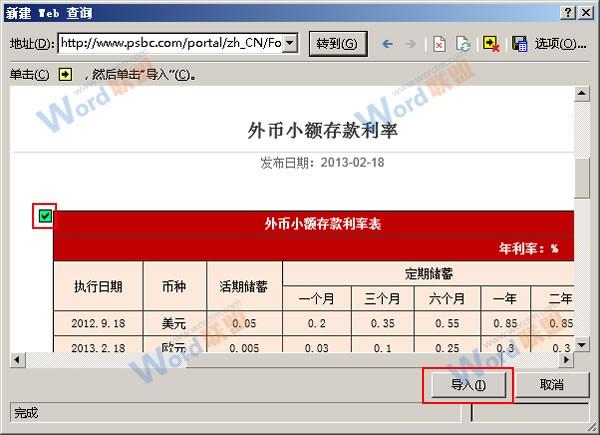600x435 pixels.
Task: Click the vertical scrollbar up arrow
Action: [x=582, y=93]
